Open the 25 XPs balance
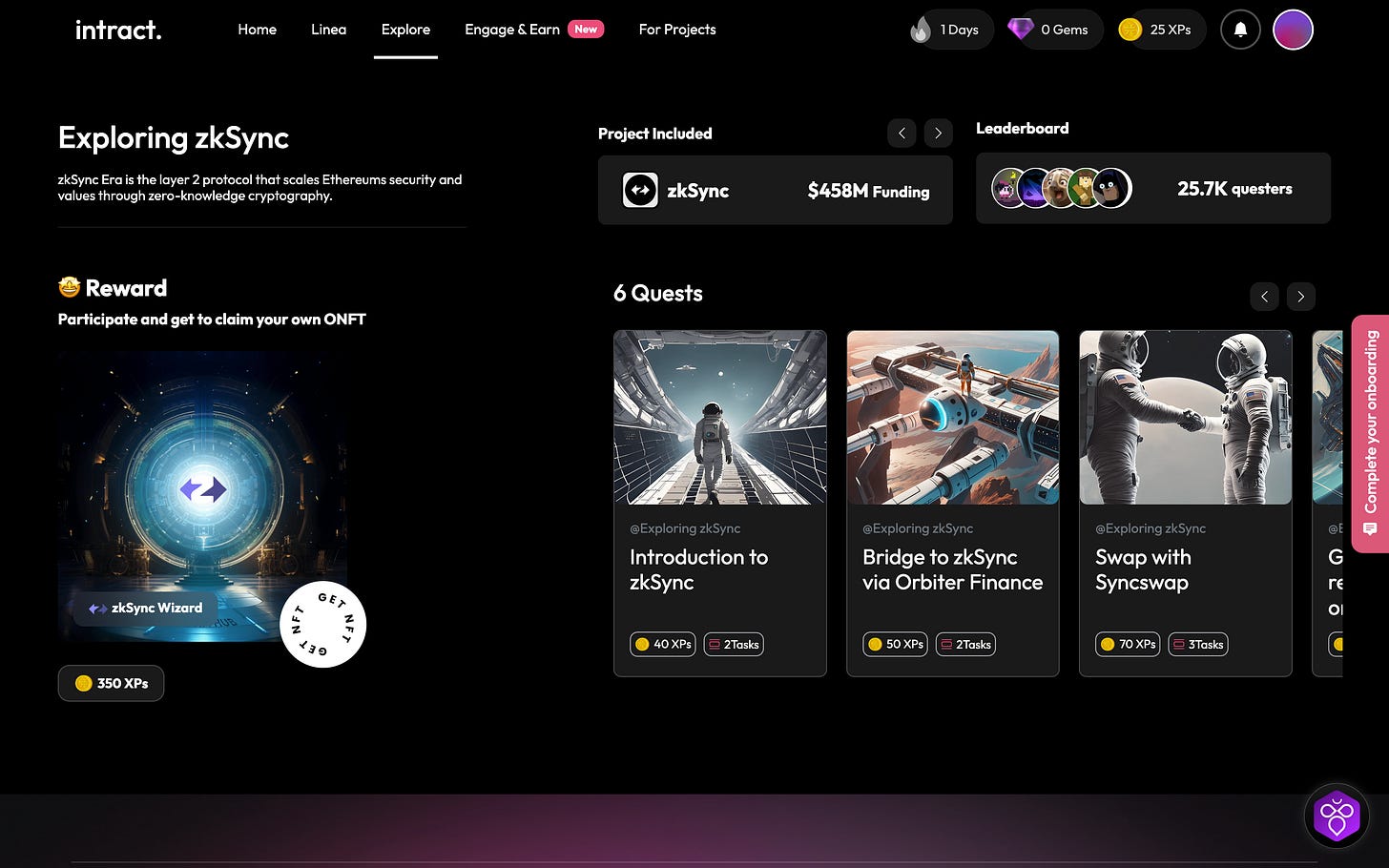 click(x=1160, y=30)
